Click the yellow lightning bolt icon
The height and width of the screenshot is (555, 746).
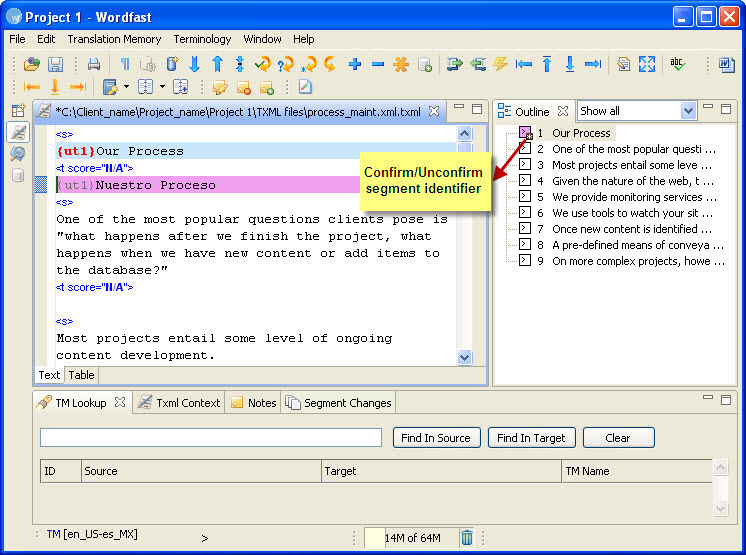[500, 64]
